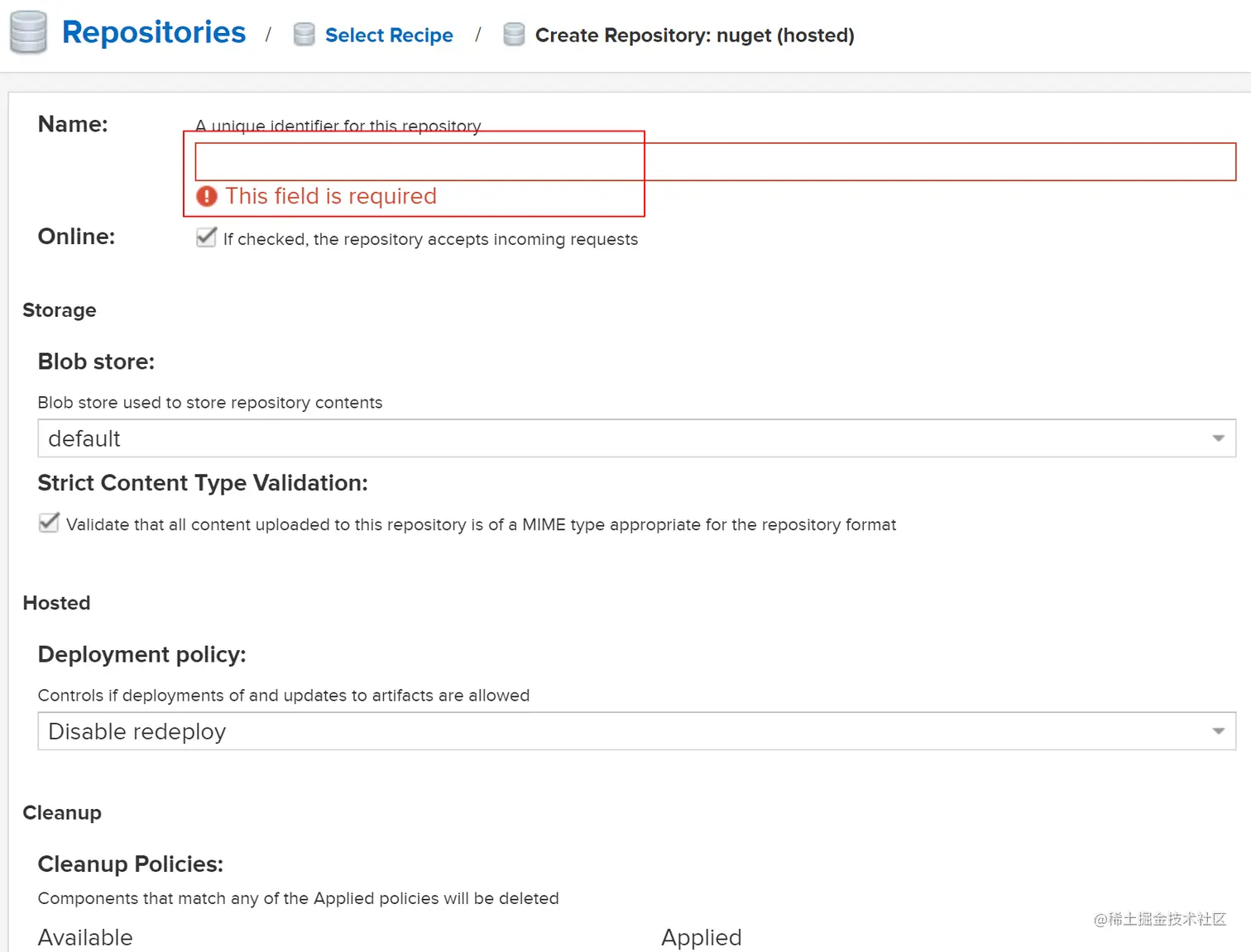Click the Cleanup Policies label
This screenshot has height=952, width=1251.
click(x=131, y=863)
